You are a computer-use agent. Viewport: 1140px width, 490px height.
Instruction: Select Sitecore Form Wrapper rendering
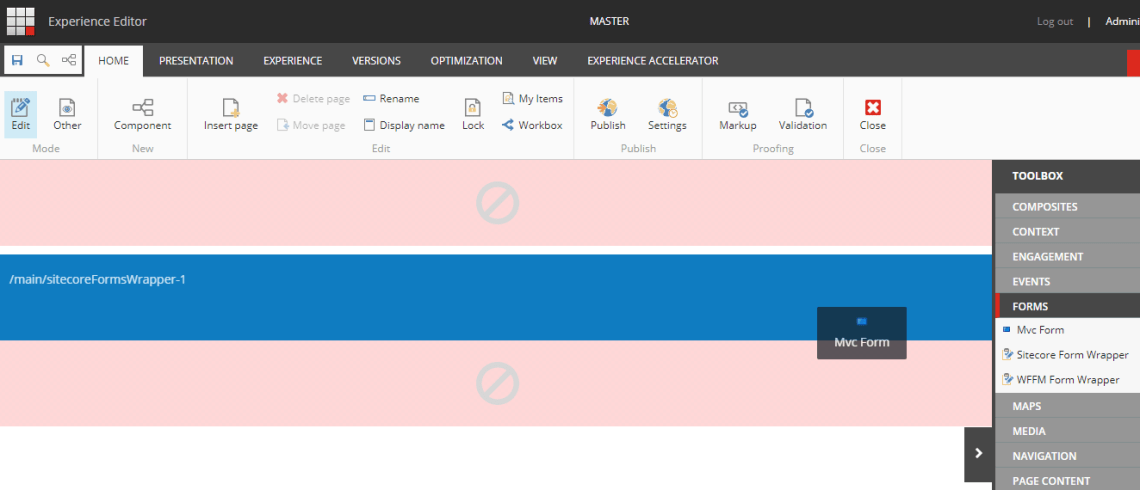point(1072,355)
